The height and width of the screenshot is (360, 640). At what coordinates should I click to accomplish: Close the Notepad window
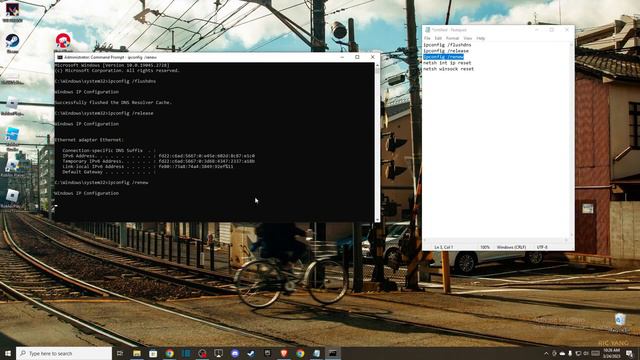567,30
